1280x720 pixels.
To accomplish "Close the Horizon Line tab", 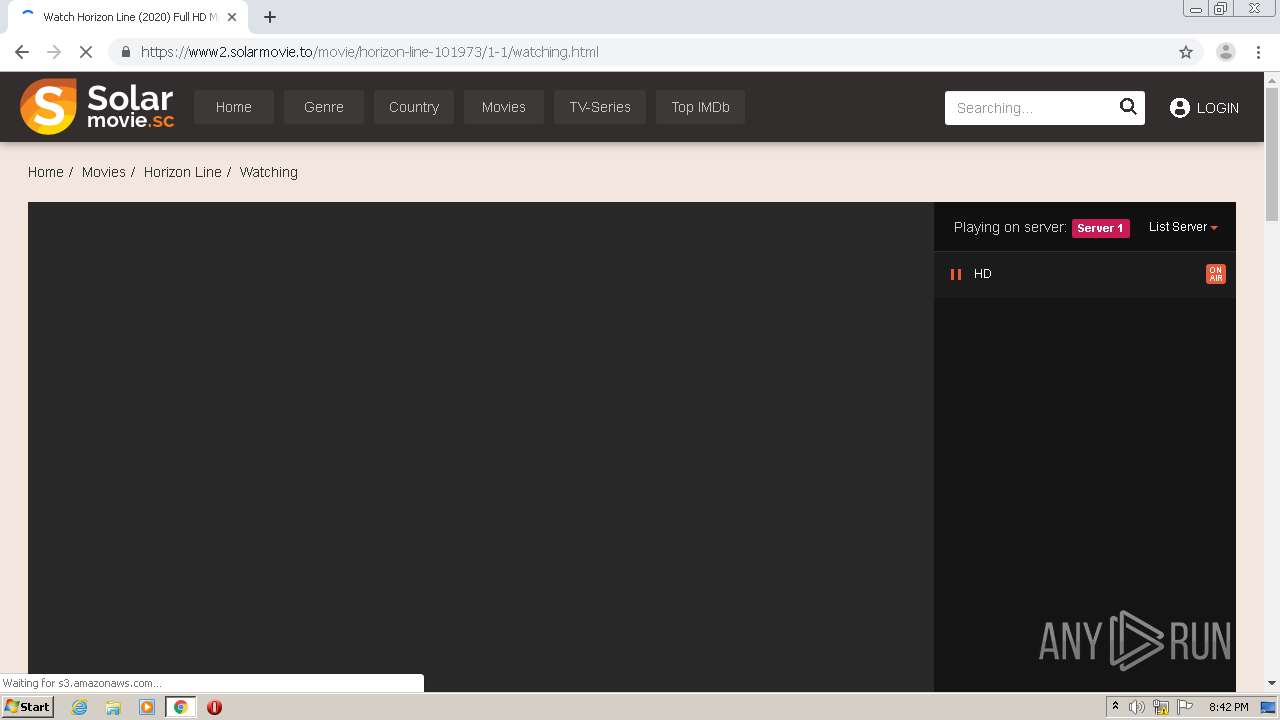I will click(x=232, y=17).
